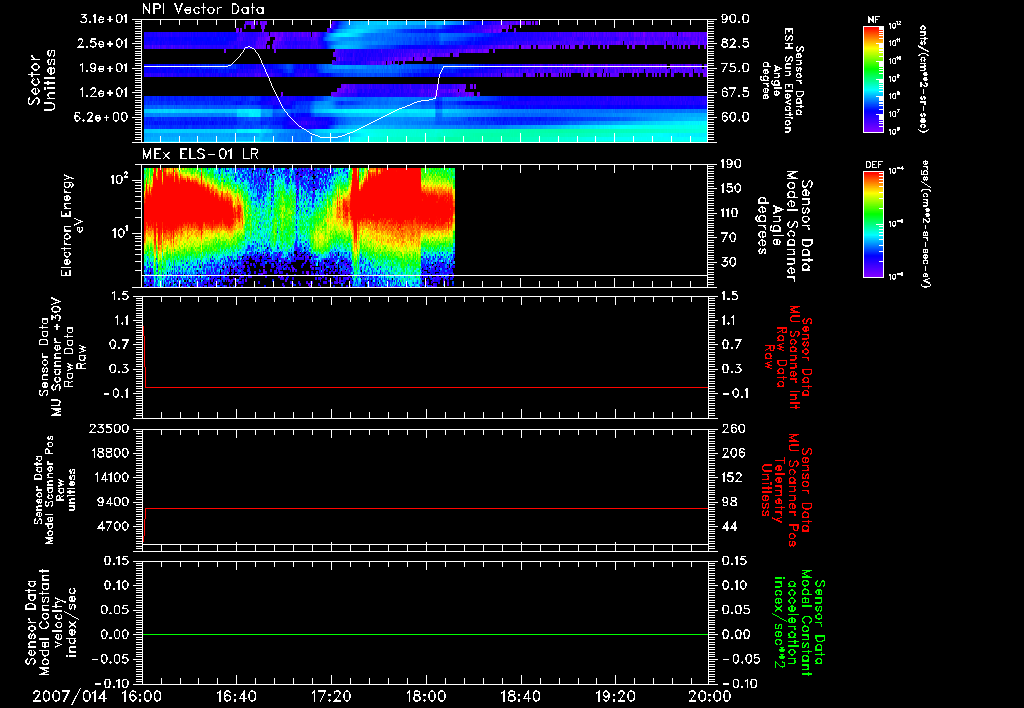Click the green zero velocity line

click(x=425, y=634)
